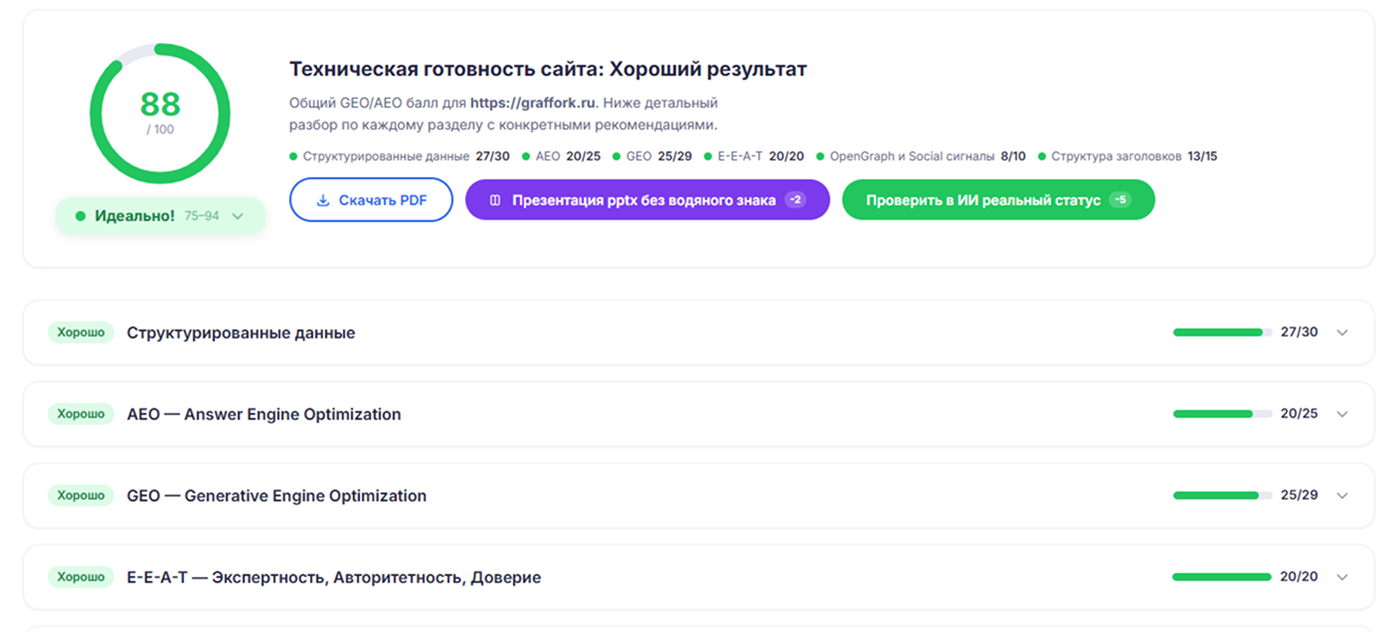This screenshot has width=1397, height=632.
Task: Click the Хорошо badge on GEO row
Action: point(81,495)
